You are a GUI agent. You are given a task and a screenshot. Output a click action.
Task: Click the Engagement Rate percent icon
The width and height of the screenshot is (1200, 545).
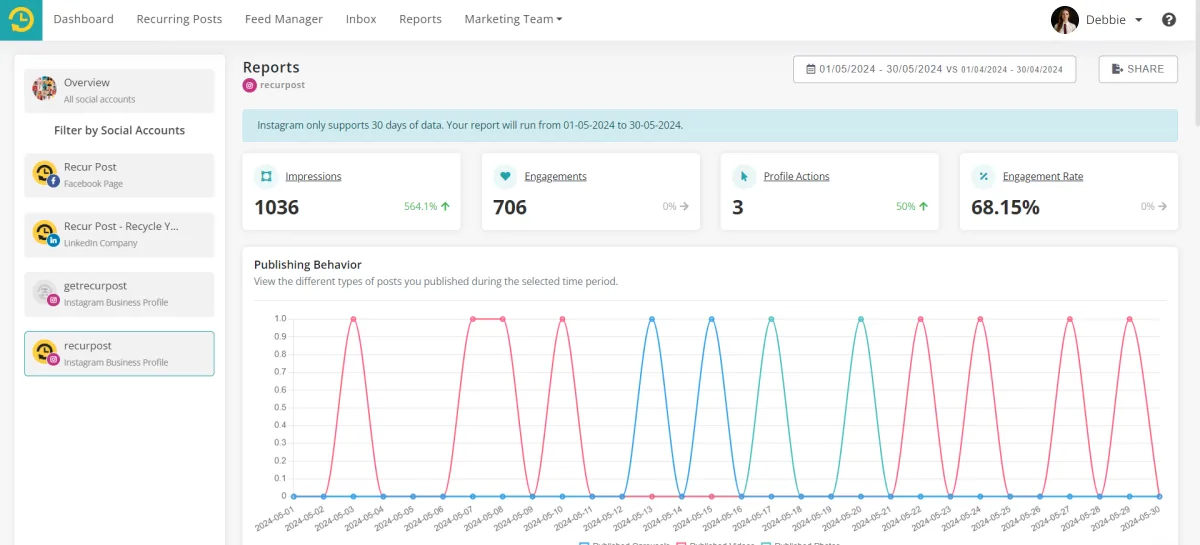point(983,177)
